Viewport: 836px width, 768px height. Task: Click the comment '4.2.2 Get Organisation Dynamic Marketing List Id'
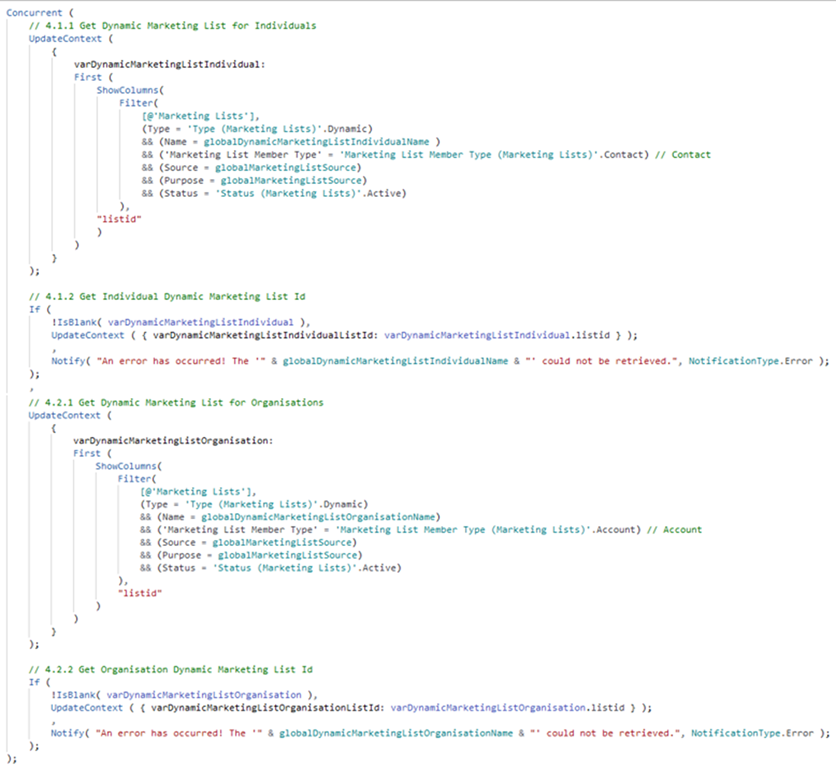(158, 672)
